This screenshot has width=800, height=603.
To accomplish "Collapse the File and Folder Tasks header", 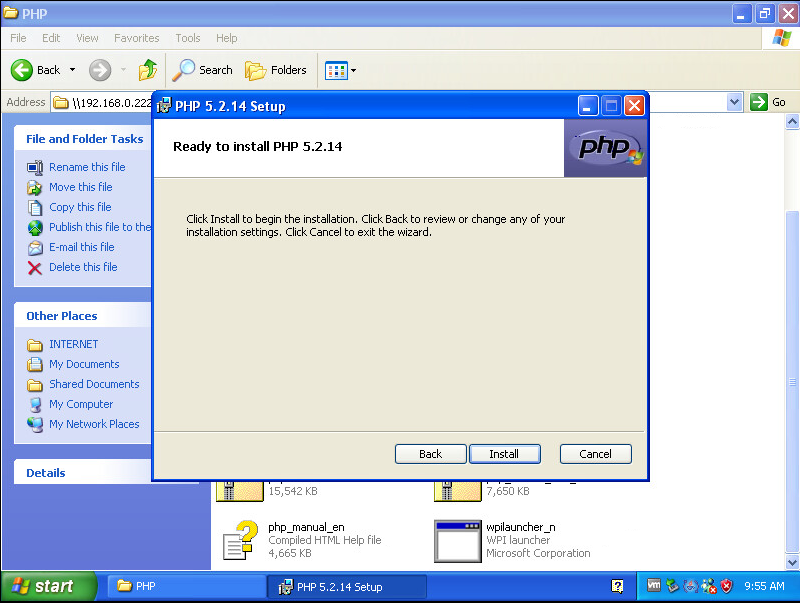I will tap(83, 138).
